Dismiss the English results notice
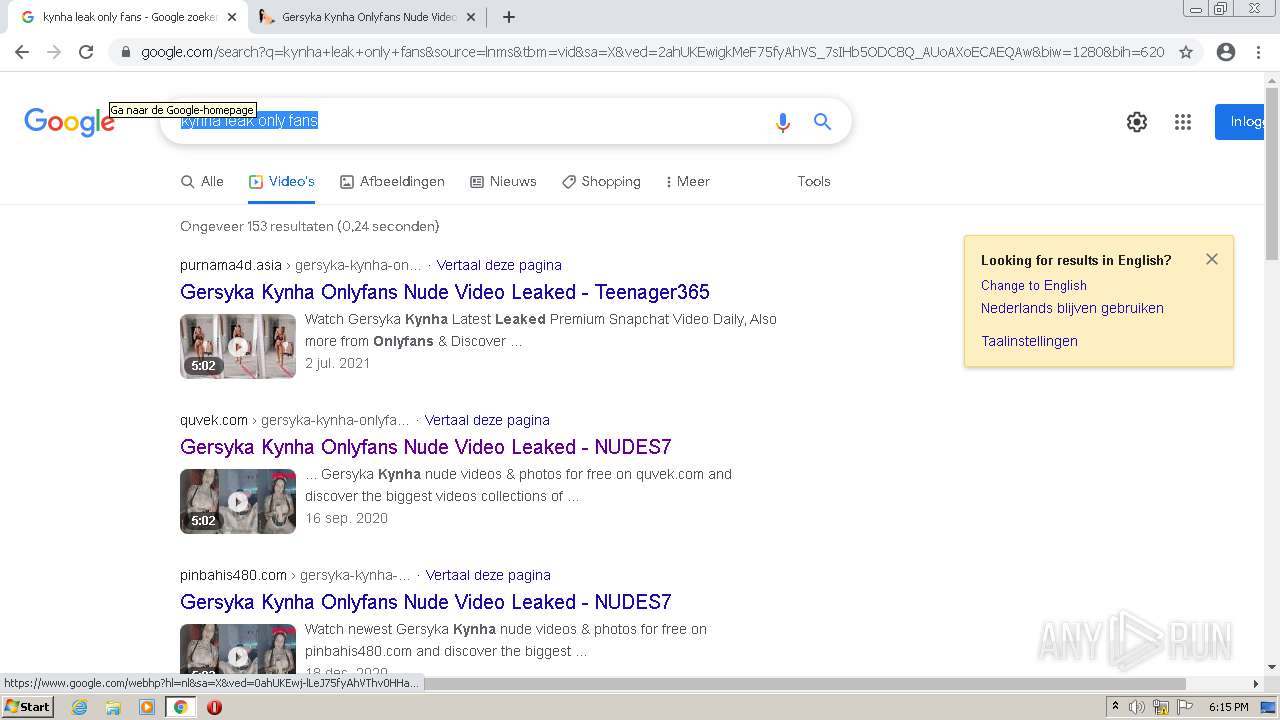 1212,259
